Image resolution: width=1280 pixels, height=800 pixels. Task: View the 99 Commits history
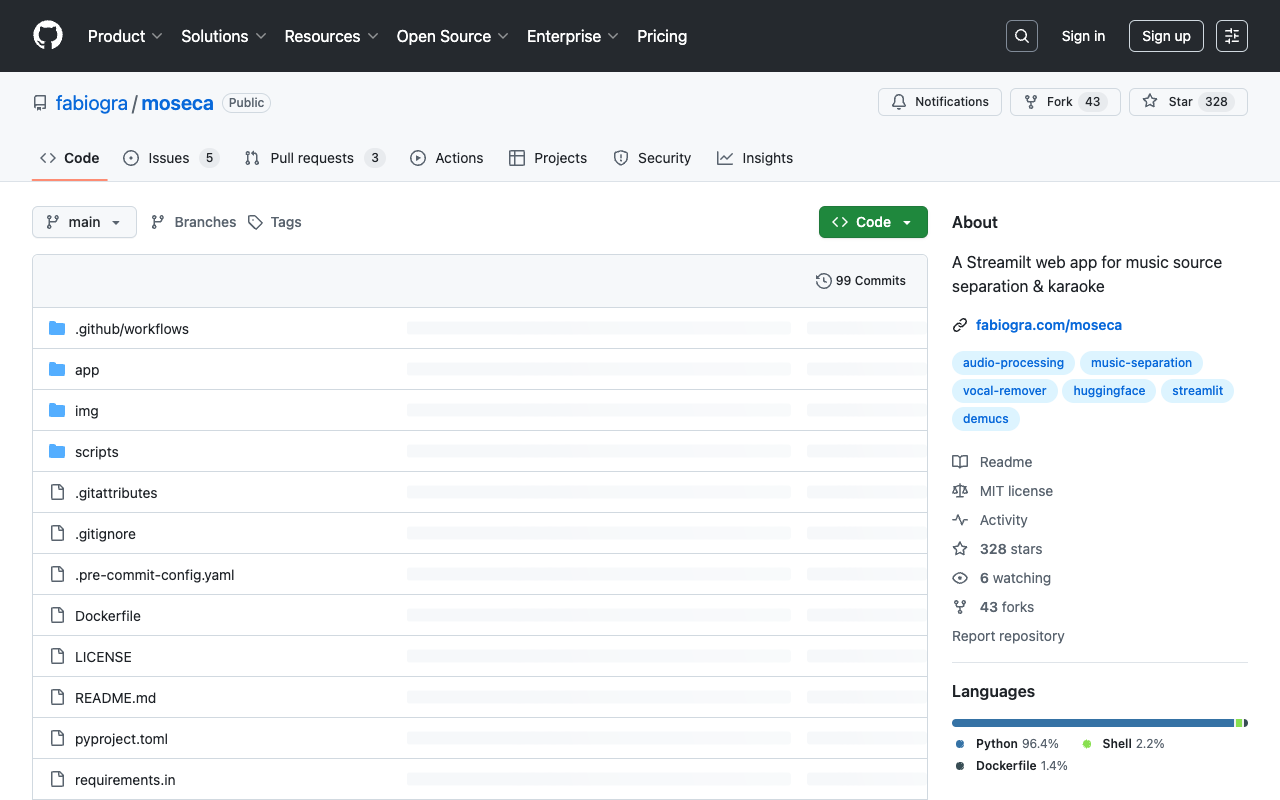861,281
